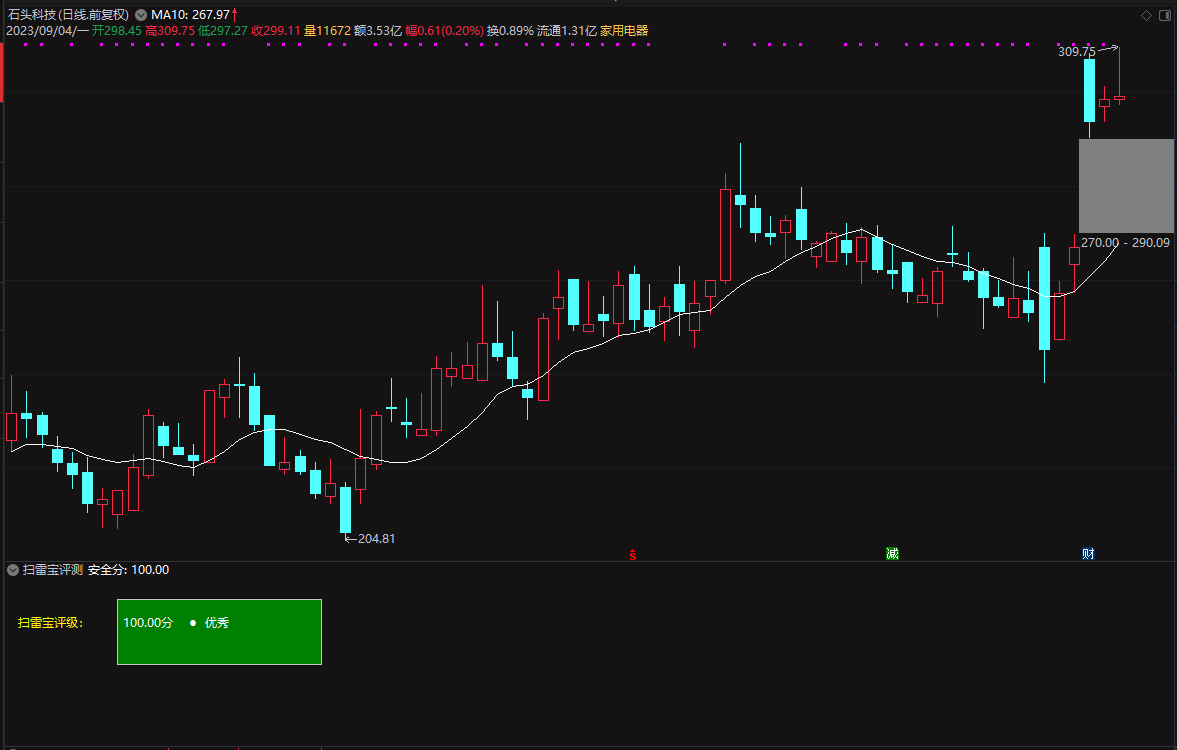Select the MA10: 267.97 indicator label
The height and width of the screenshot is (750, 1177).
tap(191, 15)
